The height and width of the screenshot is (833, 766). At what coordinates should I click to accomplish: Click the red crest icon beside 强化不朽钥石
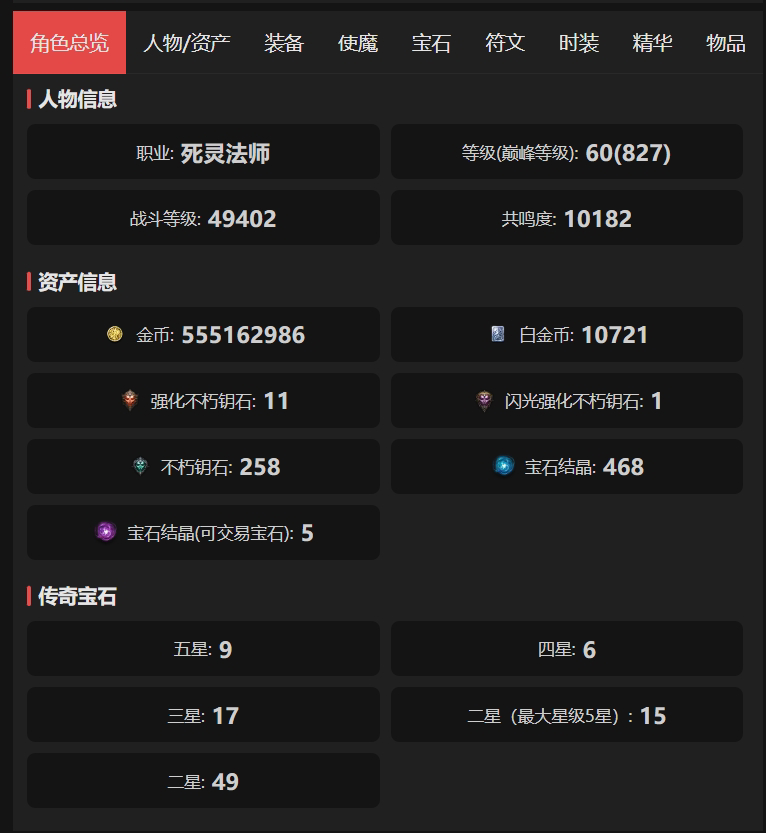point(130,400)
